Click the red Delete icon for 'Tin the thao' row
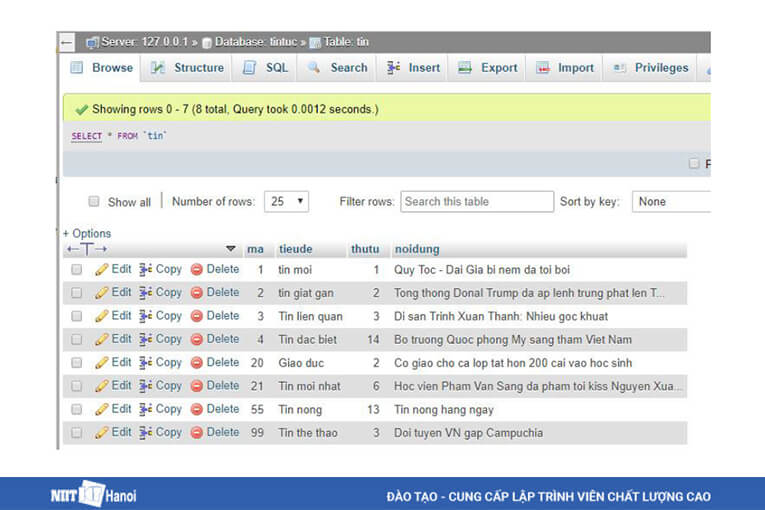Viewport: 765px width, 510px height. click(197, 433)
